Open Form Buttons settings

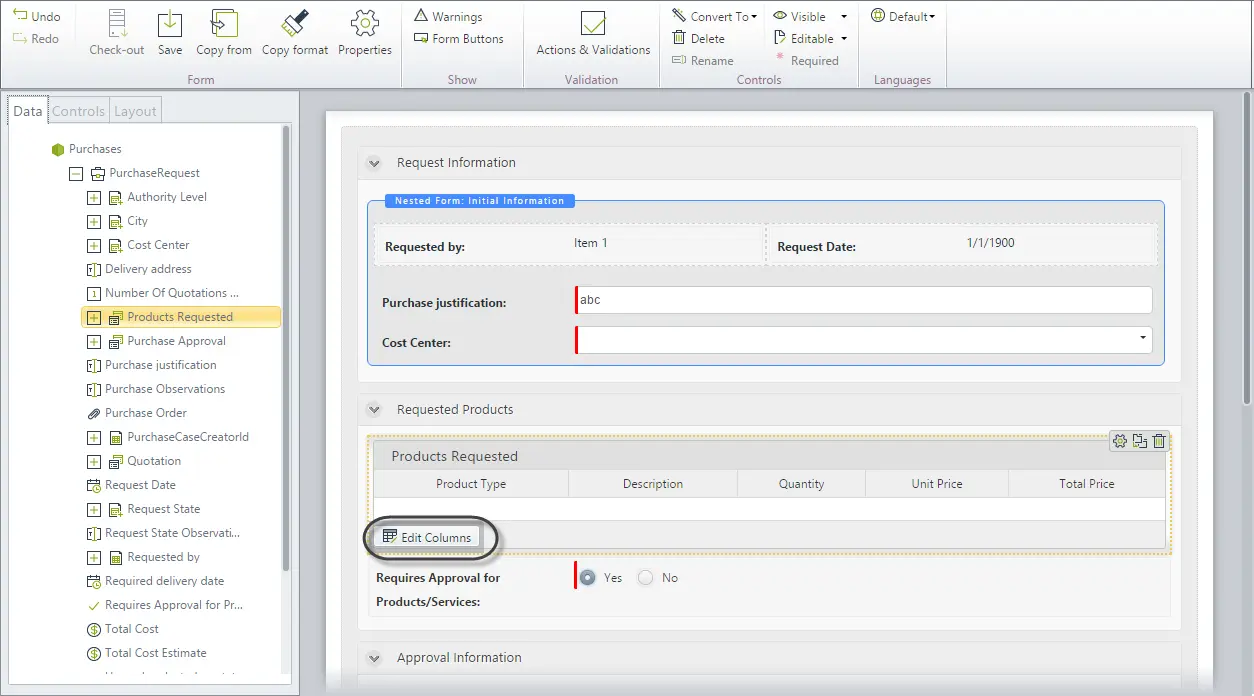click(x=459, y=39)
